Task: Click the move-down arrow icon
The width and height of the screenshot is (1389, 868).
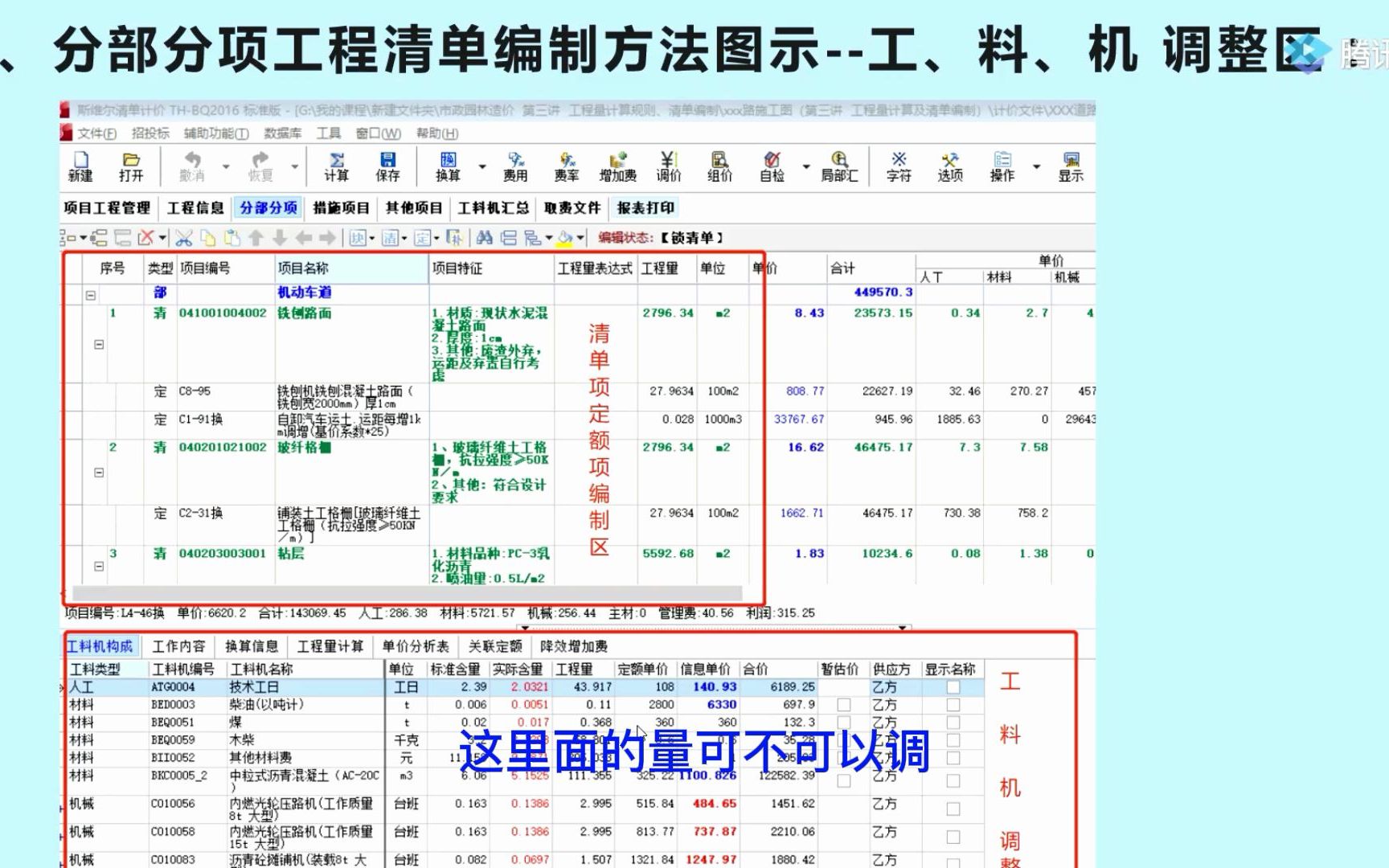Action: point(280,238)
